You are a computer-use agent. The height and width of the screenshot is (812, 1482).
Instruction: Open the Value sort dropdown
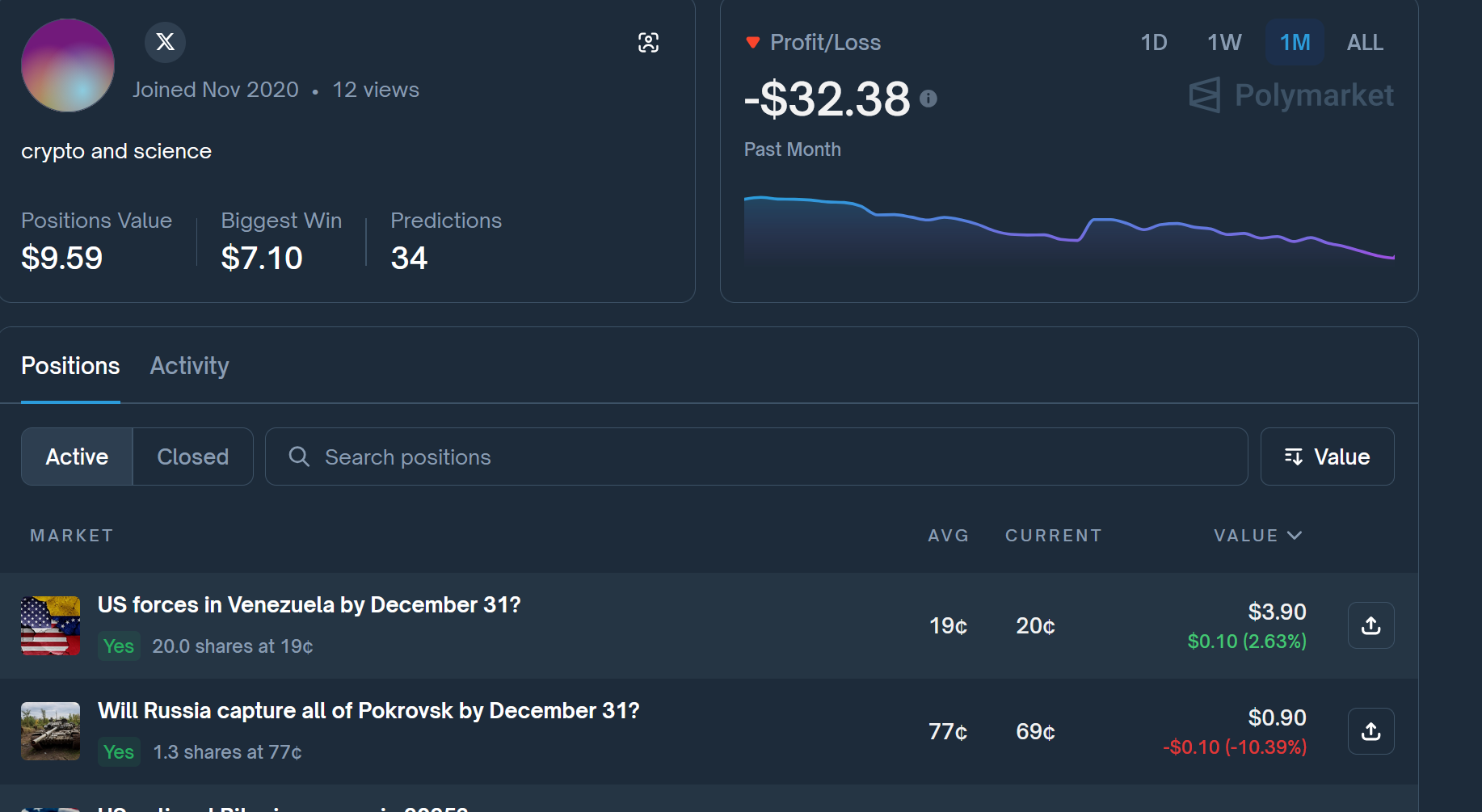click(1327, 456)
